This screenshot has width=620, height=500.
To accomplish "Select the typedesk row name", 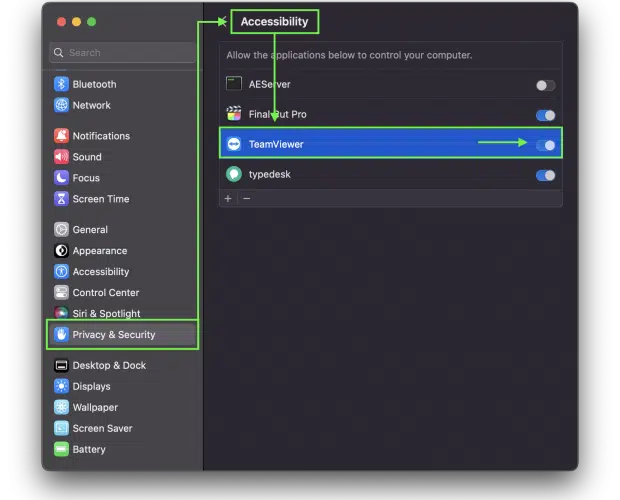I will click(x=269, y=174).
